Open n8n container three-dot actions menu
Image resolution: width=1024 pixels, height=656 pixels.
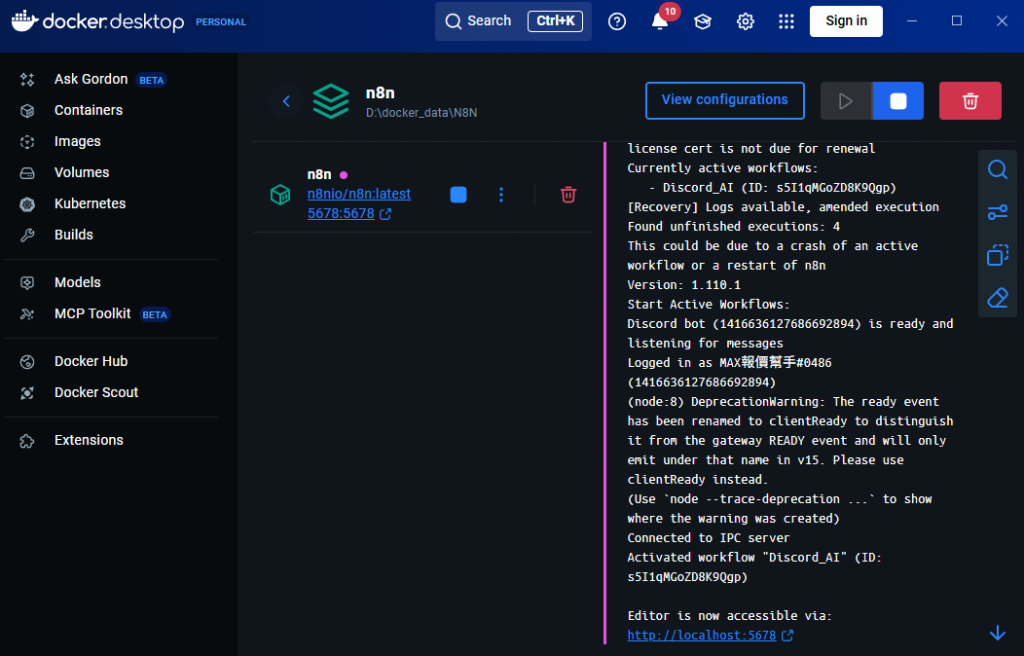point(501,195)
